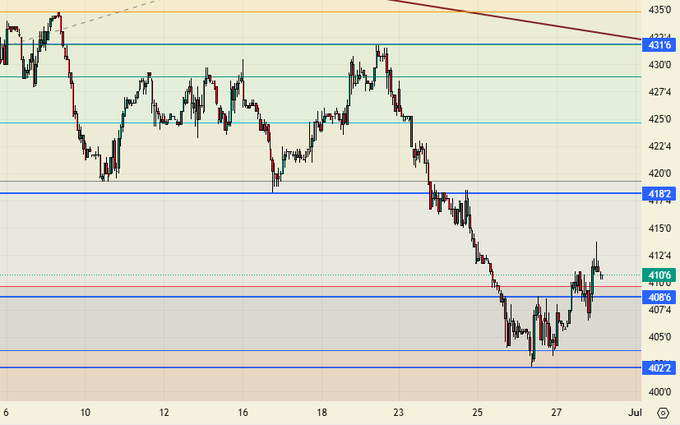The width and height of the screenshot is (680, 425).
Task: Click the 402'2 price level tag
Action: pyautogui.click(x=660, y=368)
